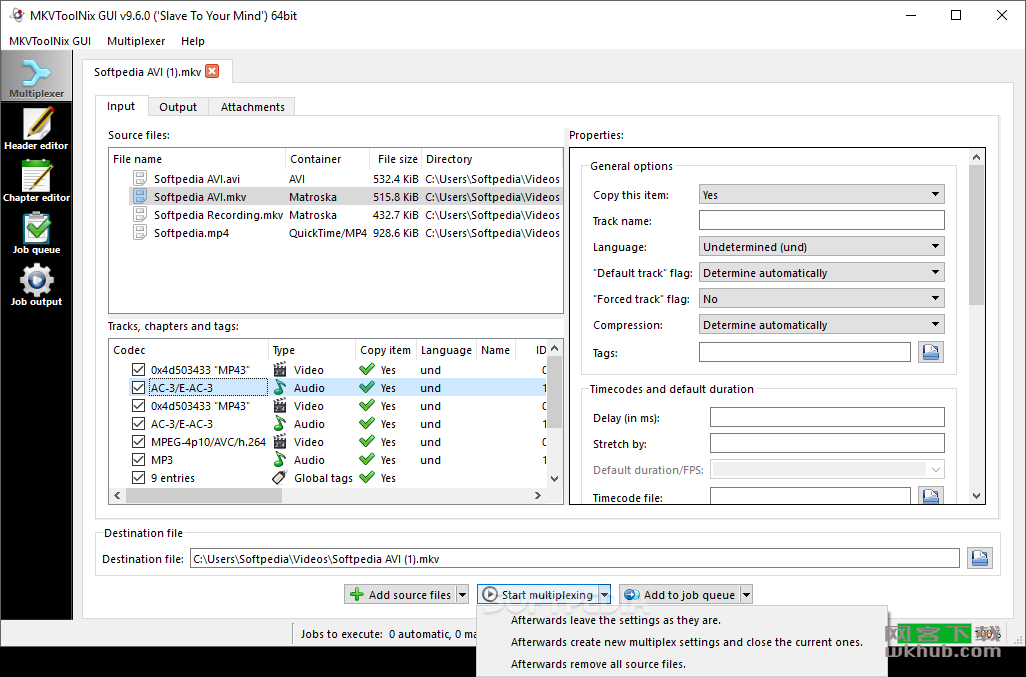Screen dimensions: 1026x677
Task: Open the "Default track" flag dropdown
Action: click(x=821, y=273)
